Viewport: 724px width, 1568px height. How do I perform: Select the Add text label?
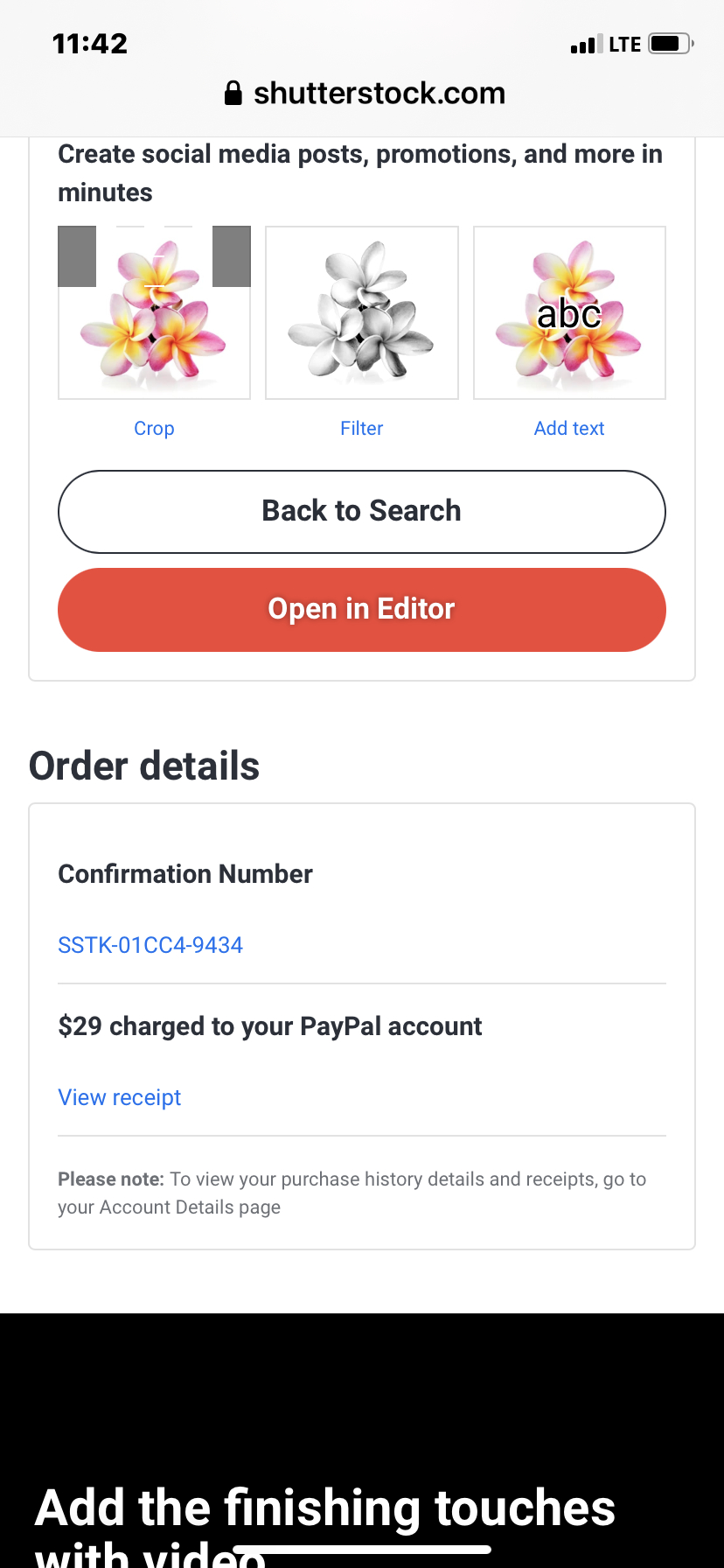[569, 428]
